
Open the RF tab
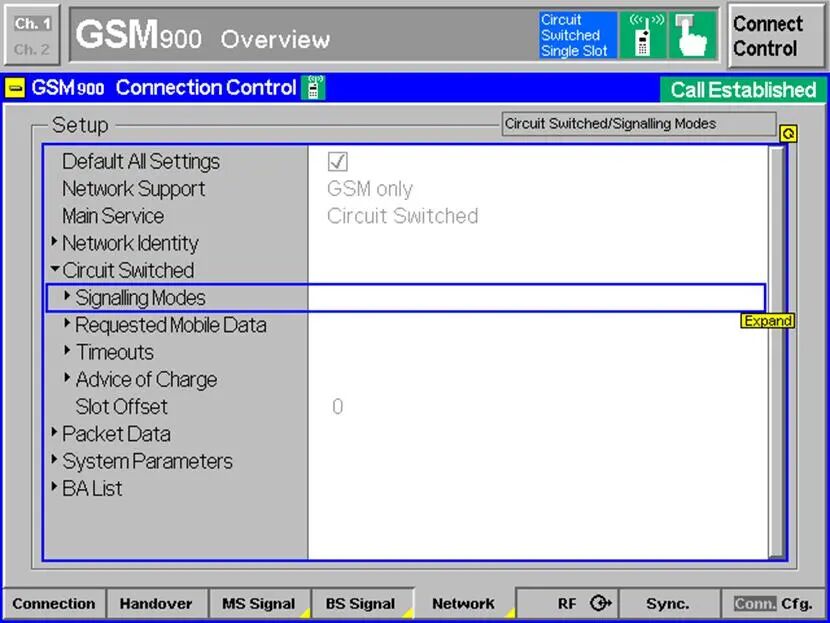(x=566, y=603)
